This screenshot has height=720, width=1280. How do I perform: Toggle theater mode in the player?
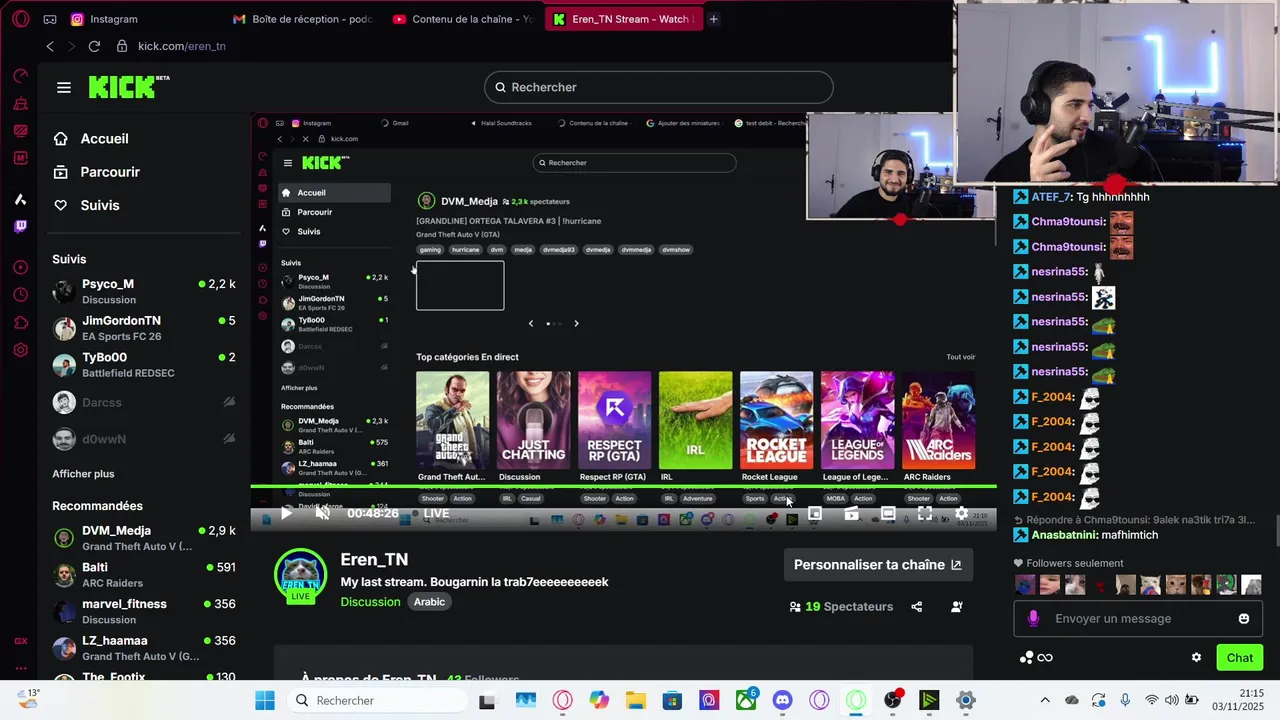click(x=888, y=513)
